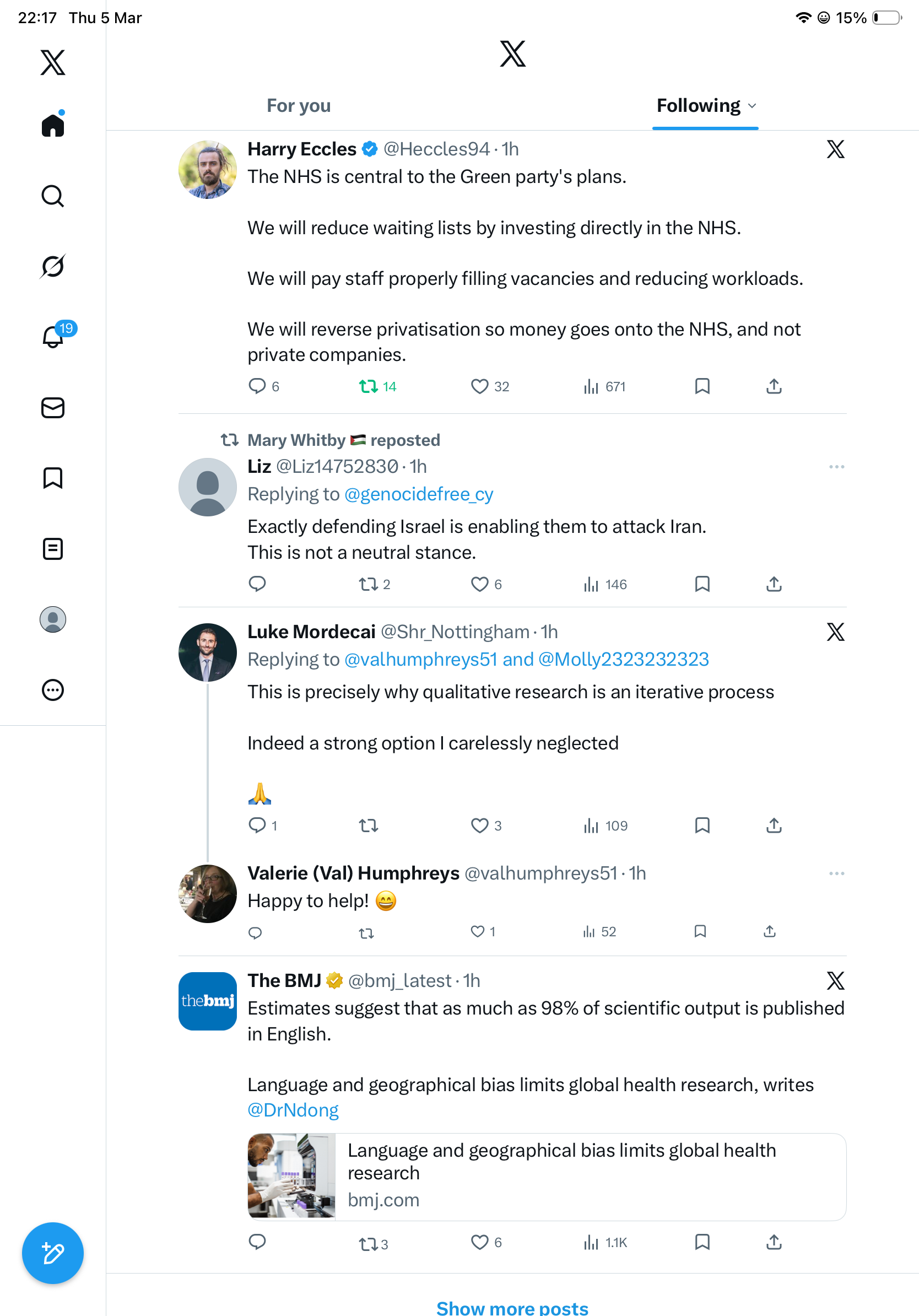
Task: Open the profile icon in sidebar
Action: point(53,619)
